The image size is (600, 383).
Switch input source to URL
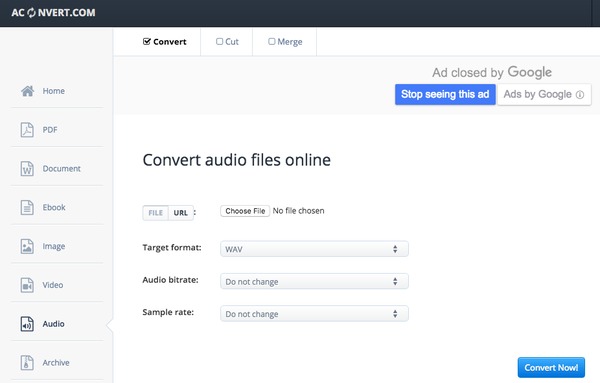coord(181,213)
